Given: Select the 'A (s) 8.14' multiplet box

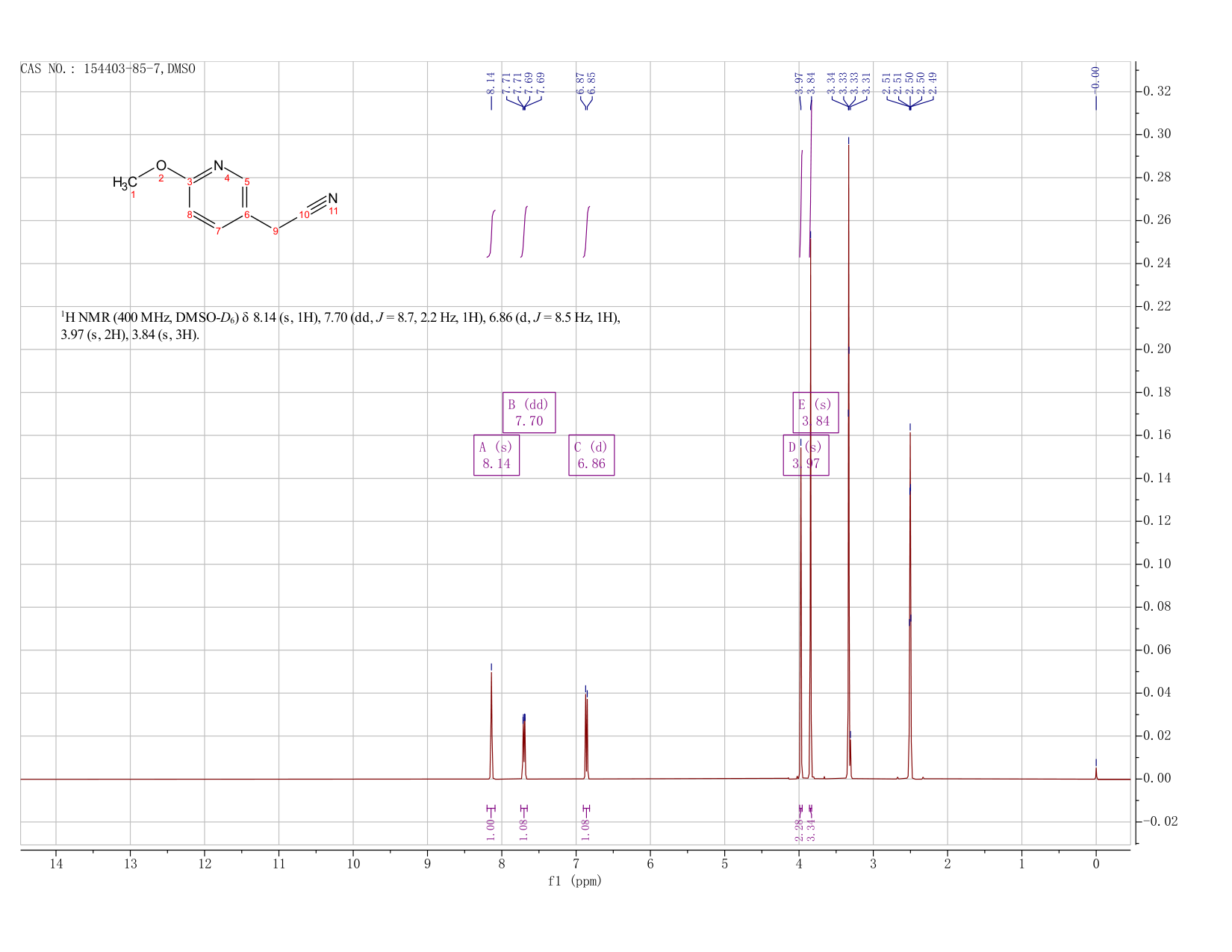Looking at the screenshot, I should pyautogui.click(x=497, y=455).
